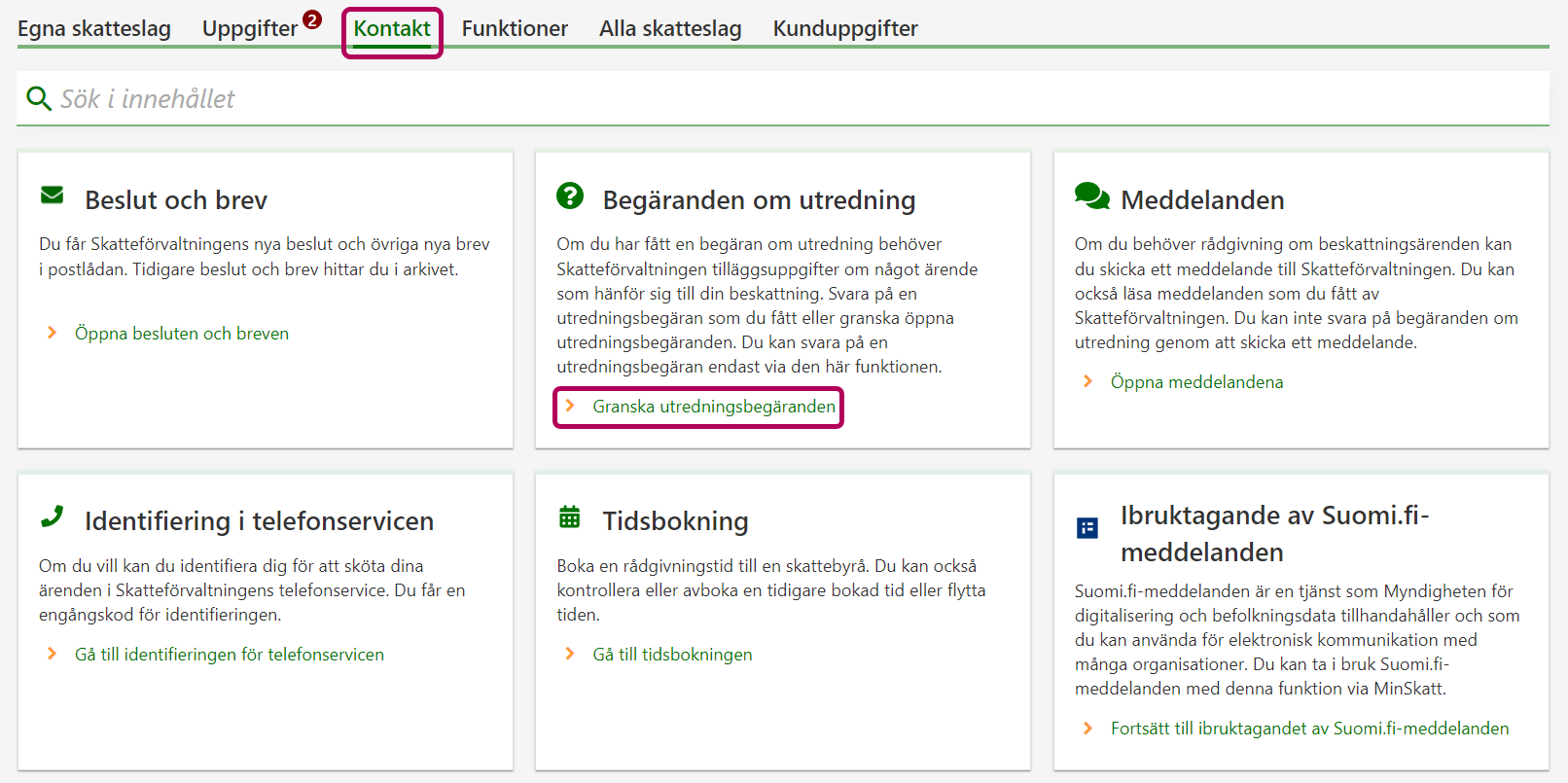Click the phone icon for Identifiering i telefonservicen
This screenshot has width=1568, height=783.
click(53, 516)
